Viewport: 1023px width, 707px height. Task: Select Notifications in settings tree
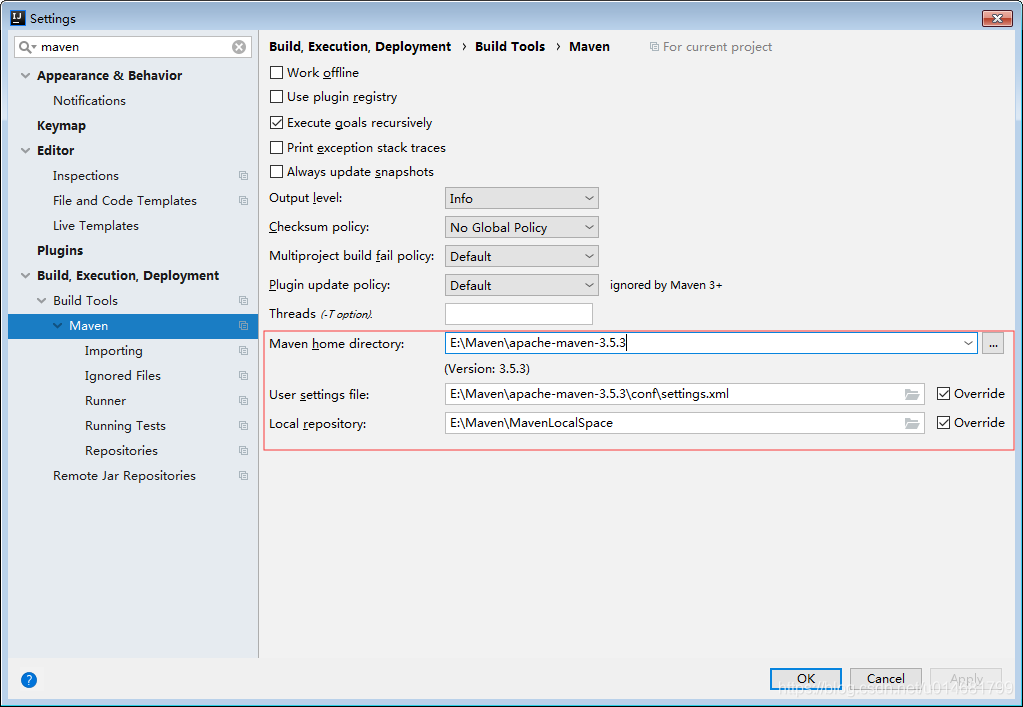tap(89, 100)
